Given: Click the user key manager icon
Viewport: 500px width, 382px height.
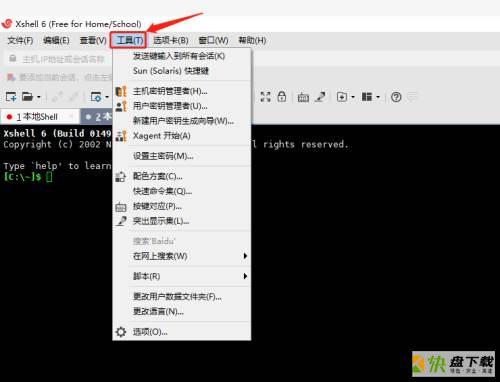Looking at the screenshot, I should coord(121,106).
